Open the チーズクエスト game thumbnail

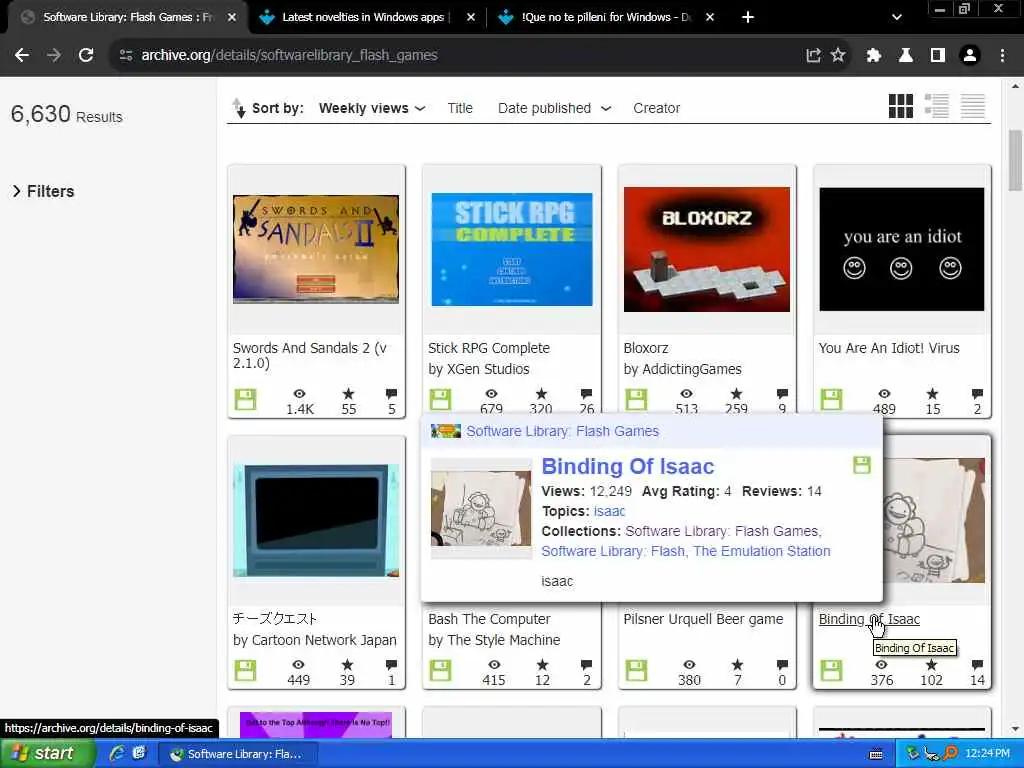[316, 520]
